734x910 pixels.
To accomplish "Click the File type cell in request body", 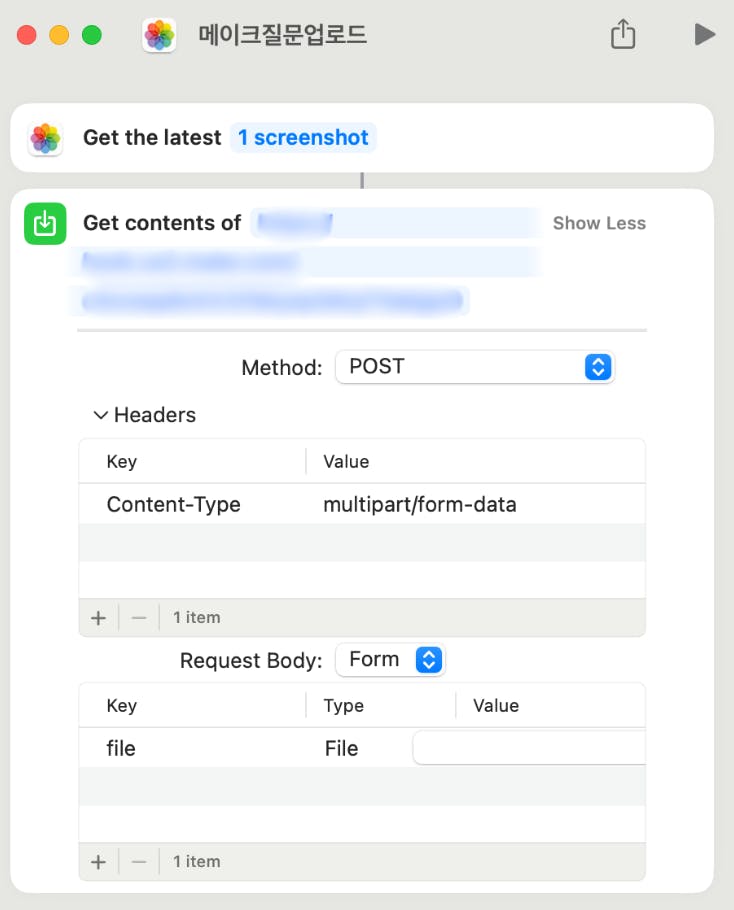I will coord(341,748).
